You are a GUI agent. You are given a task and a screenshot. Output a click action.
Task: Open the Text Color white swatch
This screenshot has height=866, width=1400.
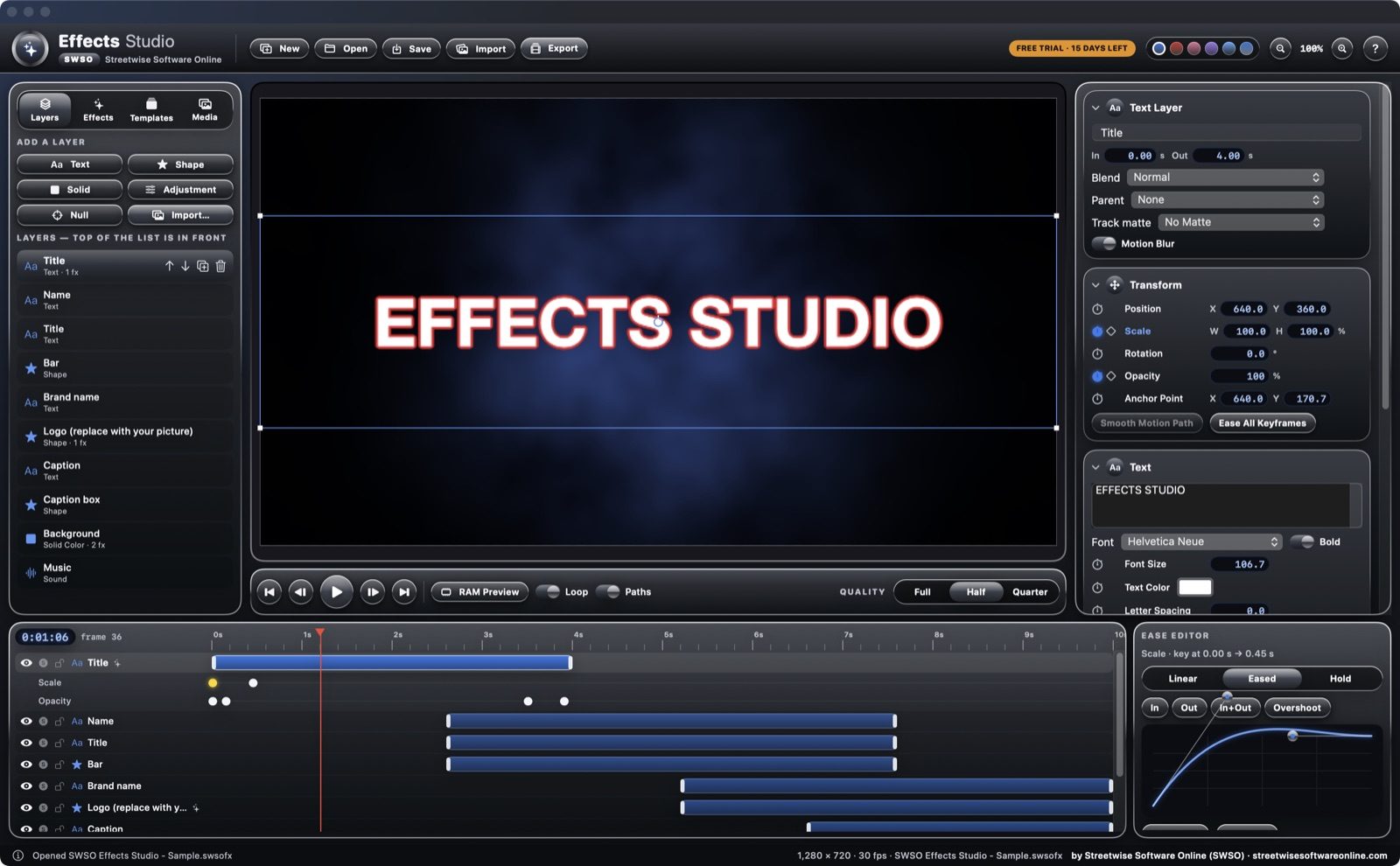[x=1195, y=587]
